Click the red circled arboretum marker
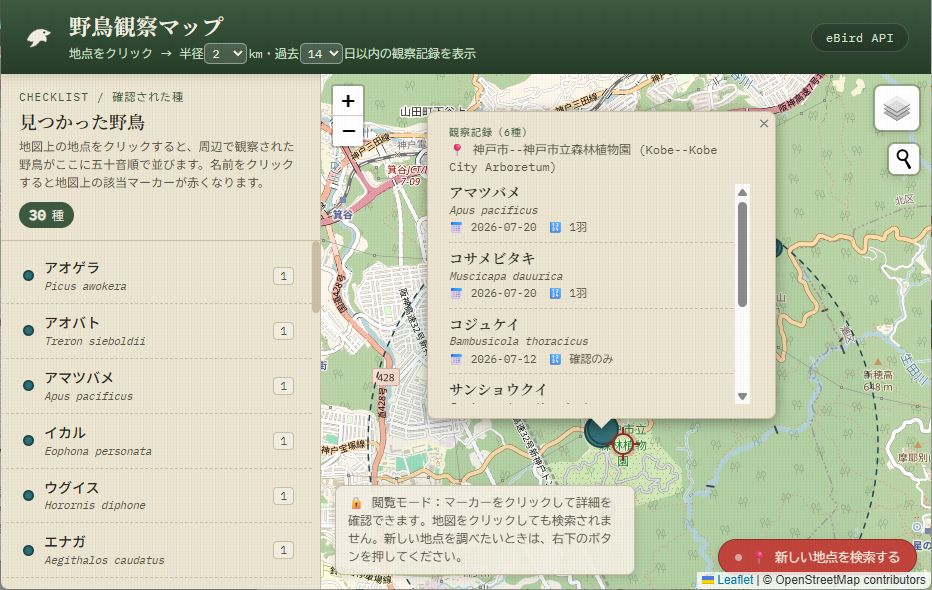Viewport: 932px width, 590px height. (x=623, y=444)
